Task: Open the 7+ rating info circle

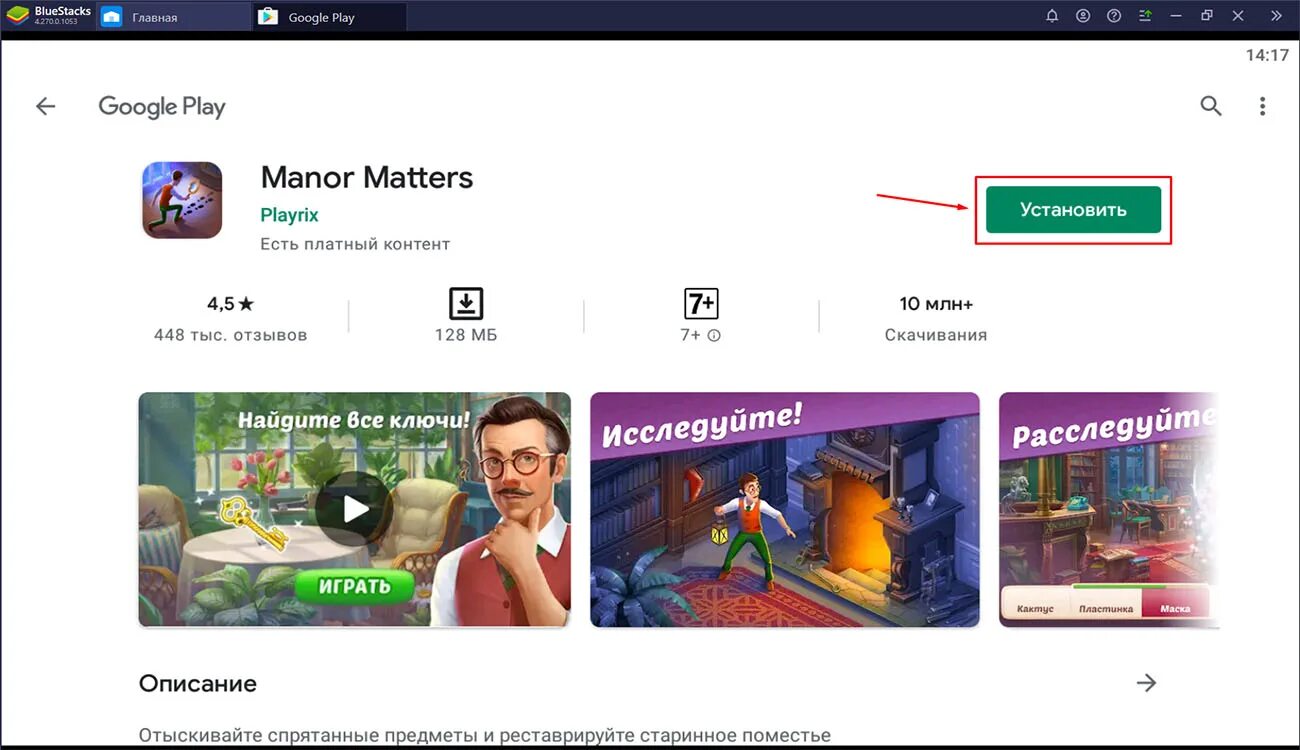Action: pyautogui.click(x=714, y=336)
